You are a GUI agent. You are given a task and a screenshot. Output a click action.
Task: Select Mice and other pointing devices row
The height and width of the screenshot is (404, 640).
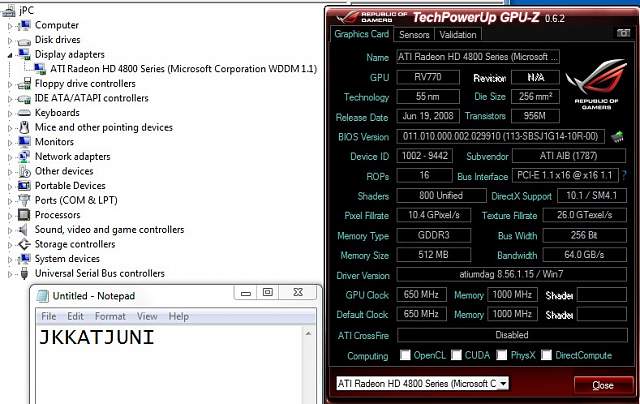pos(104,128)
